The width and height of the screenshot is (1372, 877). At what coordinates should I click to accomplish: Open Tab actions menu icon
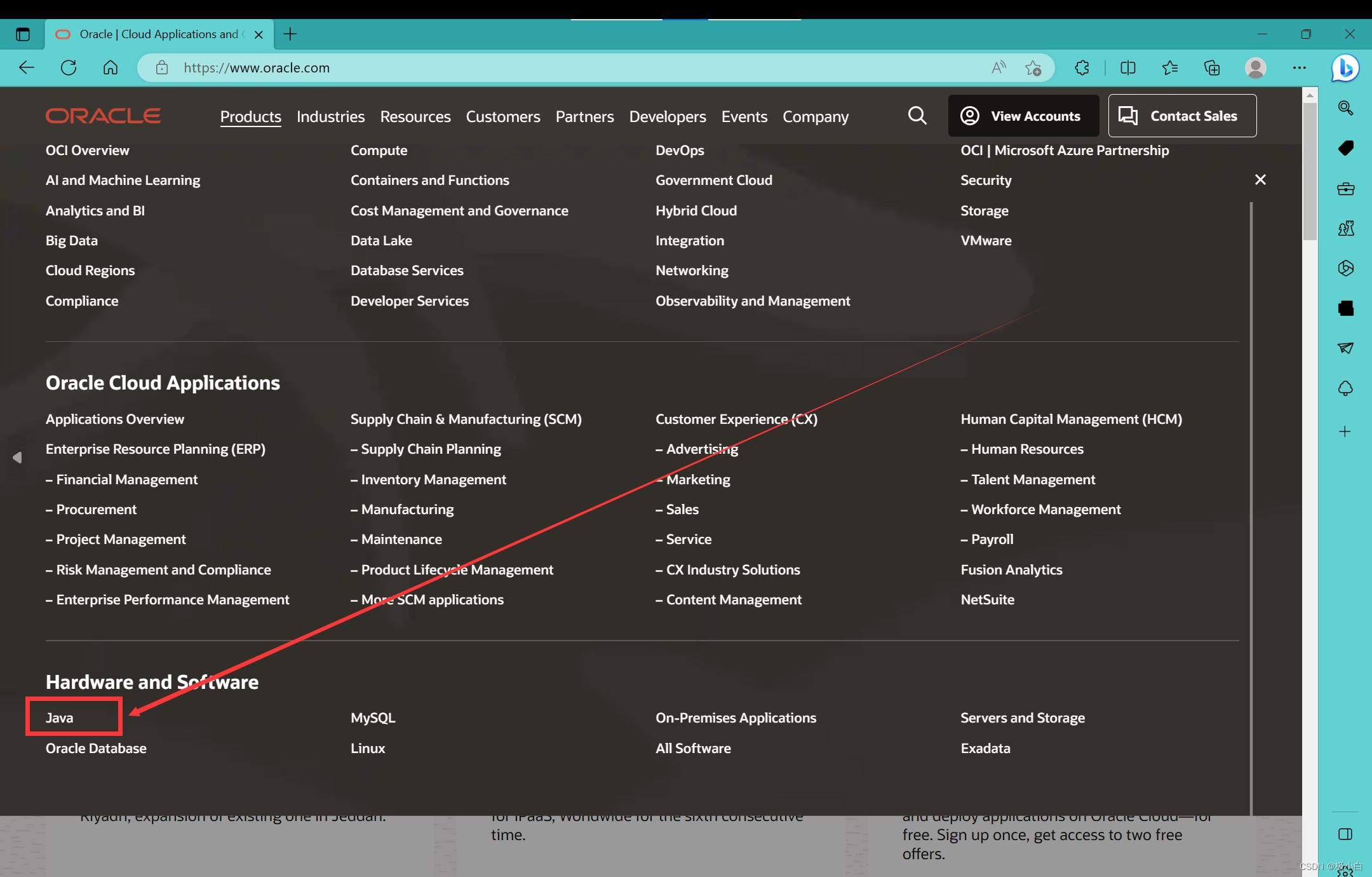23,34
